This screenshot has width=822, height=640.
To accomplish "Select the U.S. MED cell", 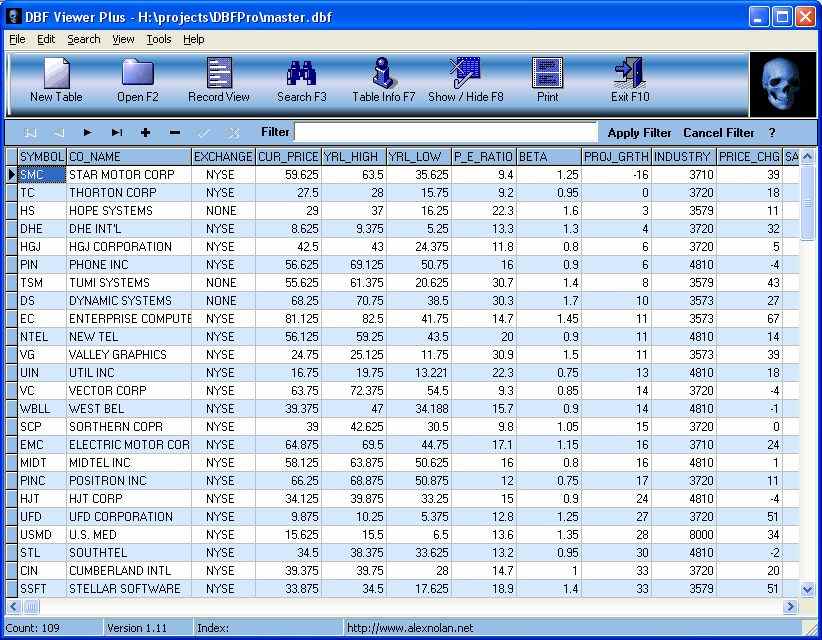I will [x=129, y=535].
